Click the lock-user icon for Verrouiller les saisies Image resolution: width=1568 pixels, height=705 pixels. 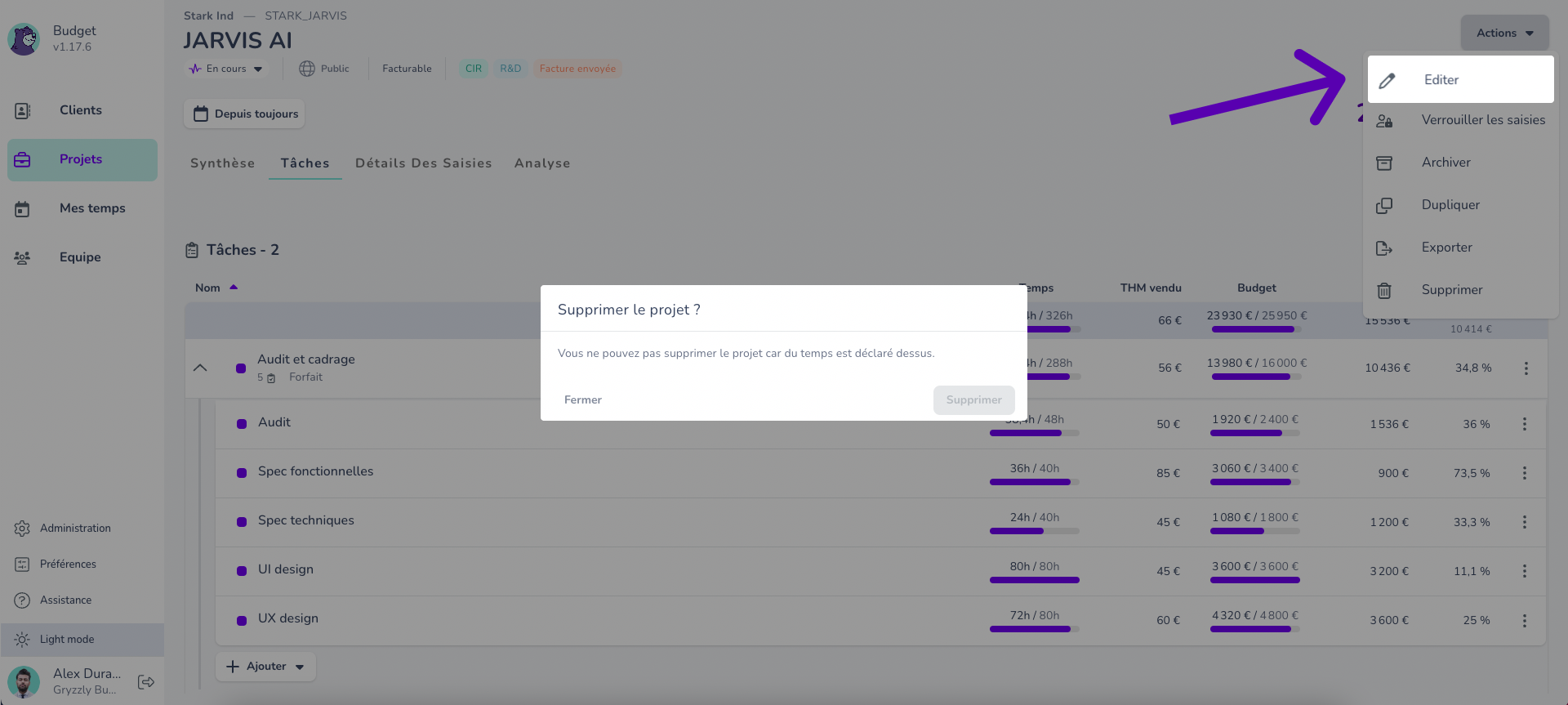[1384, 121]
